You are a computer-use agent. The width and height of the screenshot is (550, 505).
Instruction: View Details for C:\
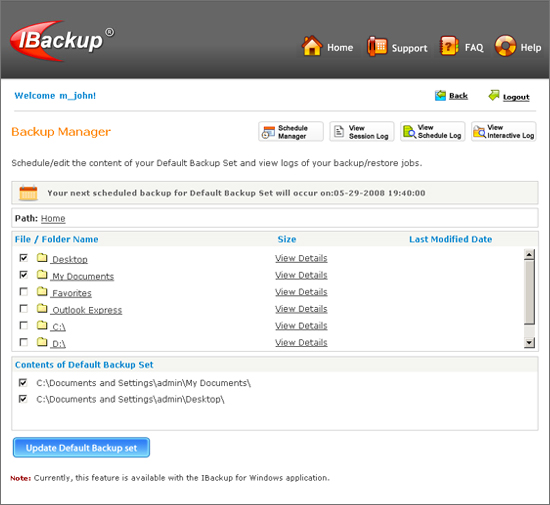pyautogui.click(x=301, y=326)
